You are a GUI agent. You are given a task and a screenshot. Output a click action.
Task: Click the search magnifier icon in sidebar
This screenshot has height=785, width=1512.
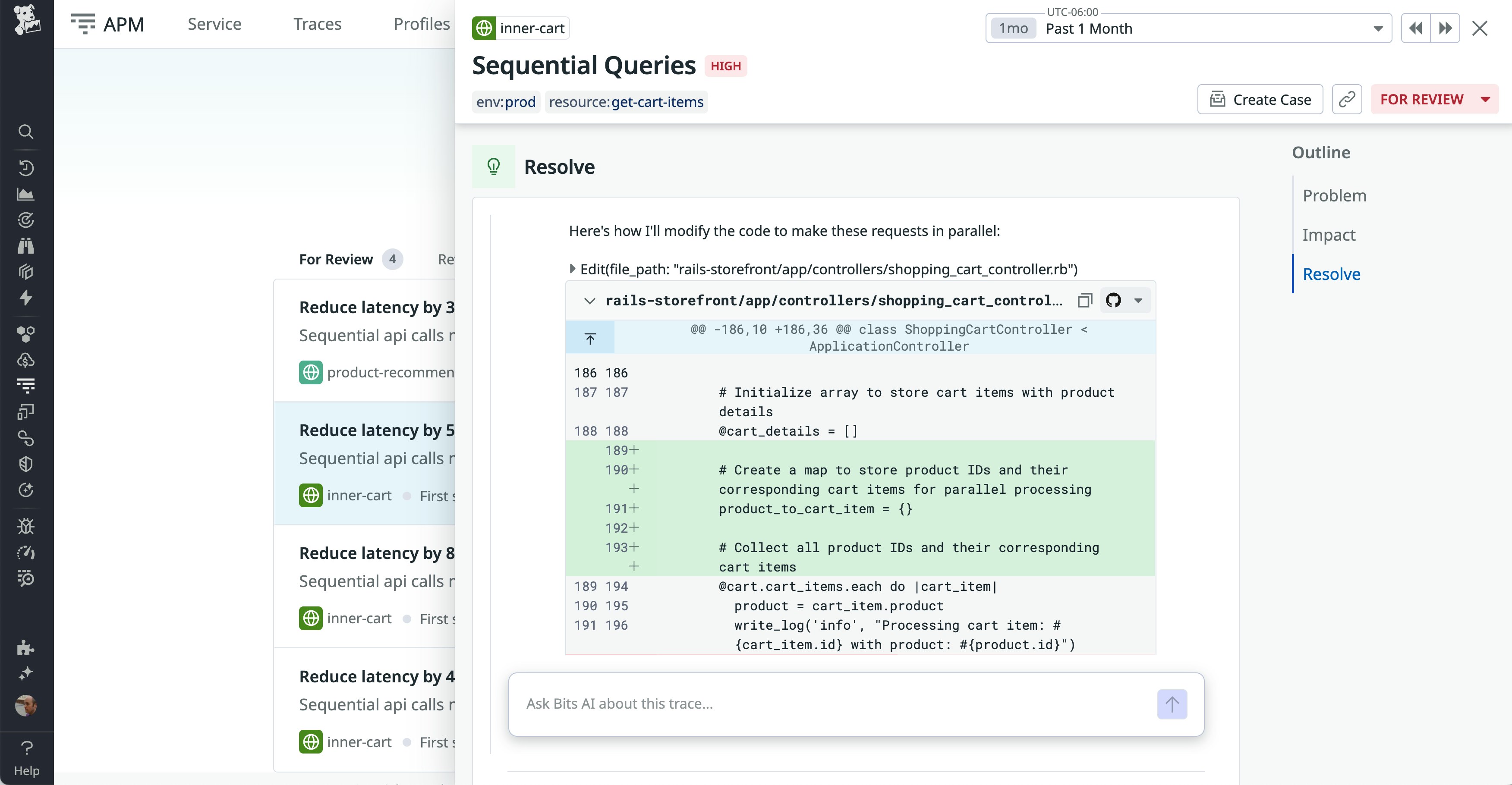(26, 132)
